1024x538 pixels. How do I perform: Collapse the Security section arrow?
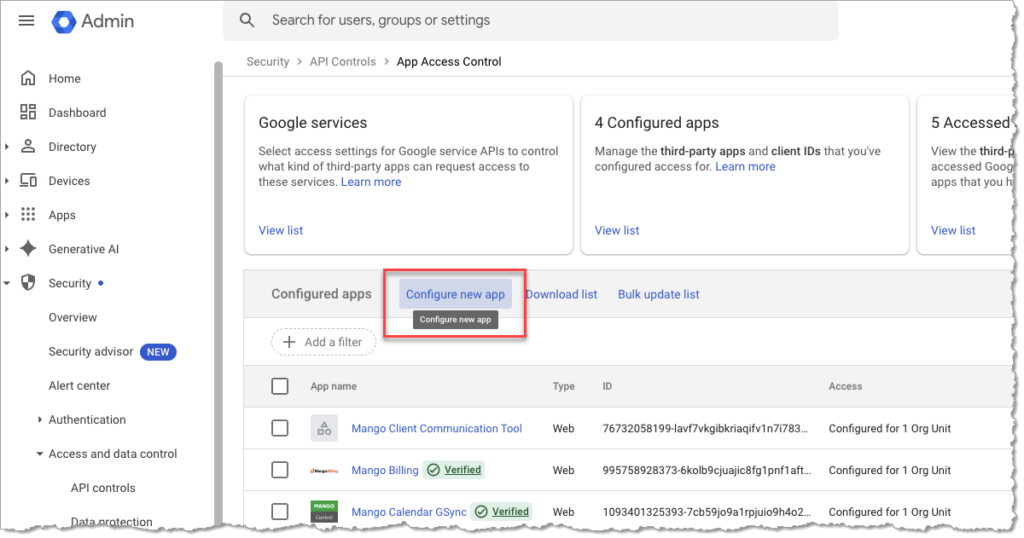pos(7,283)
